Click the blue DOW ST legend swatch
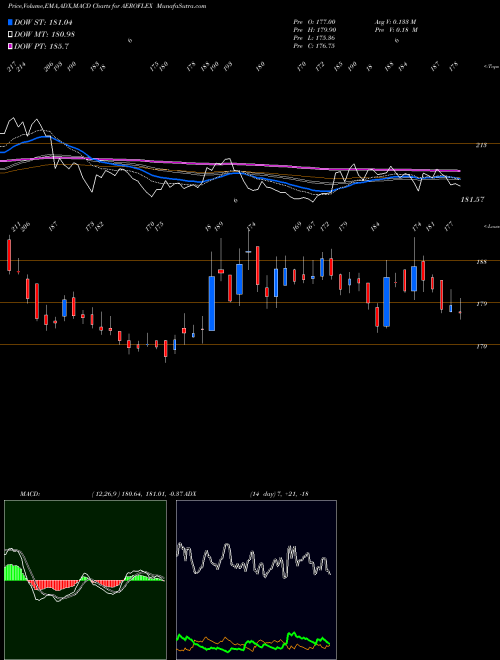 [x=10, y=22]
